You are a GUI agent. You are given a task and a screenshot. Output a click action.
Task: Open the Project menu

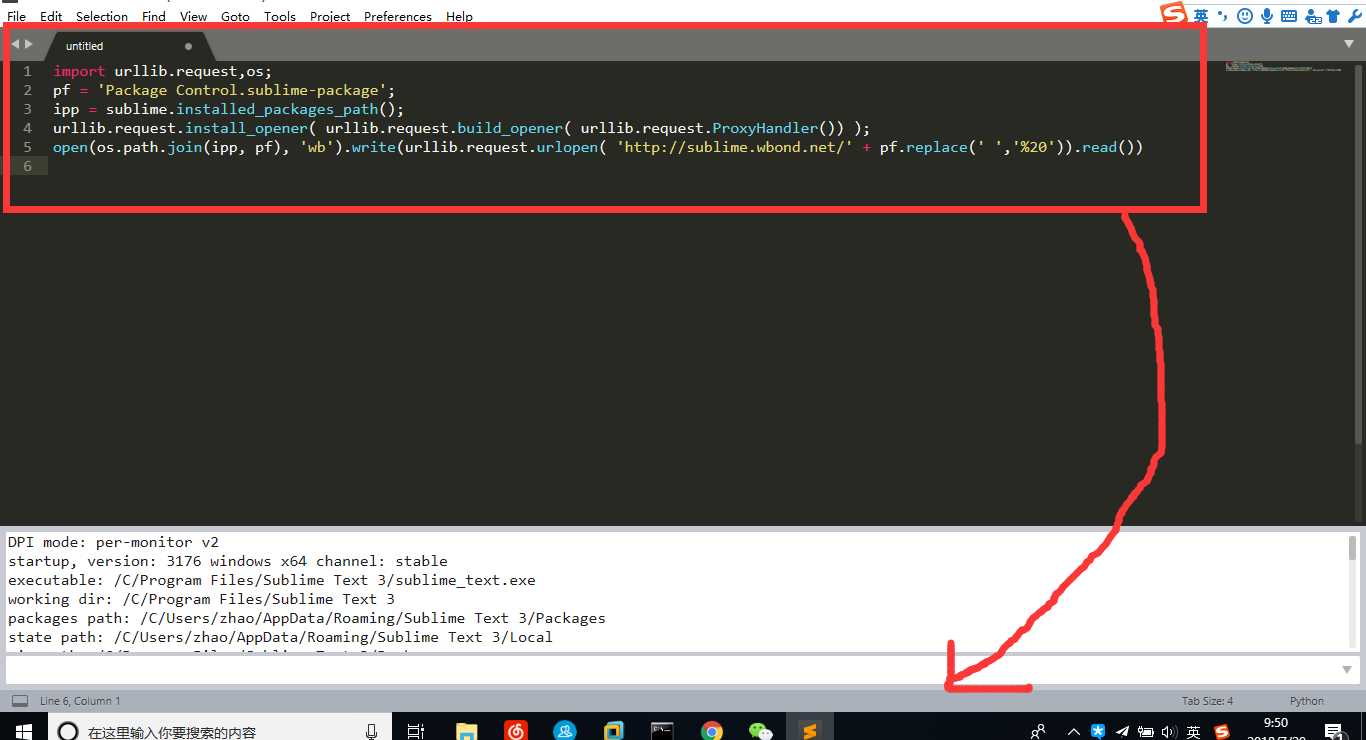(330, 16)
